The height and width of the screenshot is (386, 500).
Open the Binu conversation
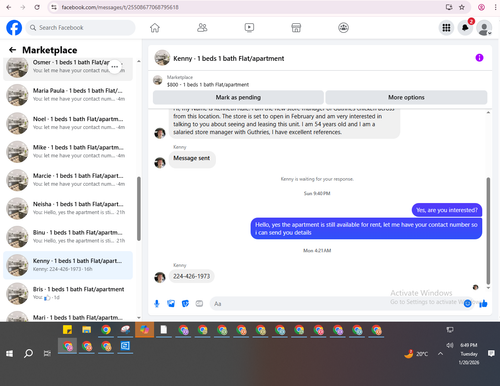coord(68,236)
